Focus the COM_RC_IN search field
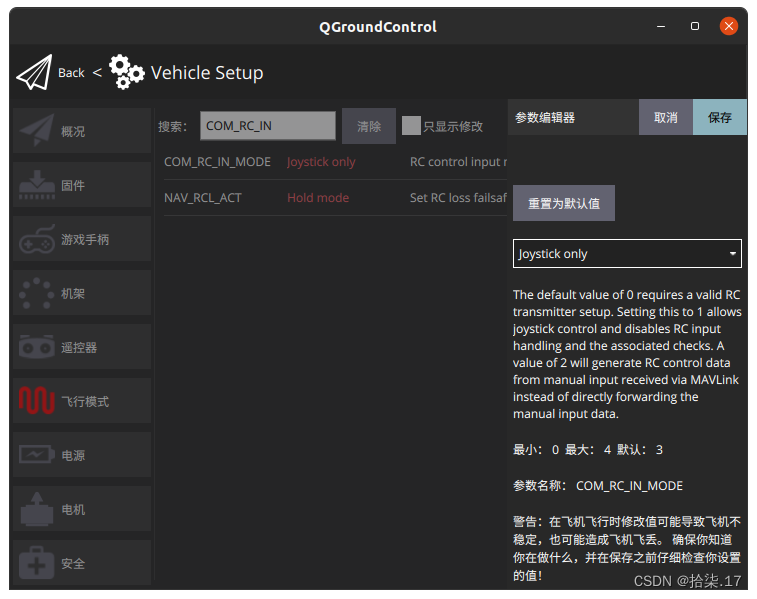The image size is (757, 599). 268,126
